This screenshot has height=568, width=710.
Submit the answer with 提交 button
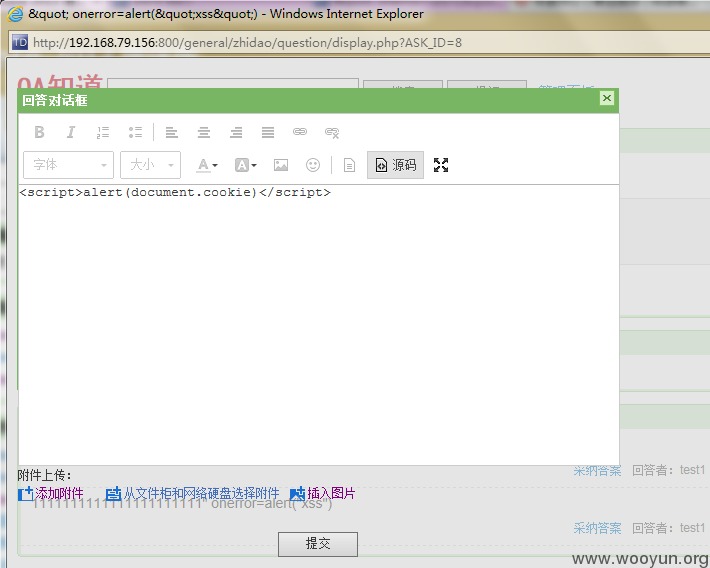pos(318,544)
